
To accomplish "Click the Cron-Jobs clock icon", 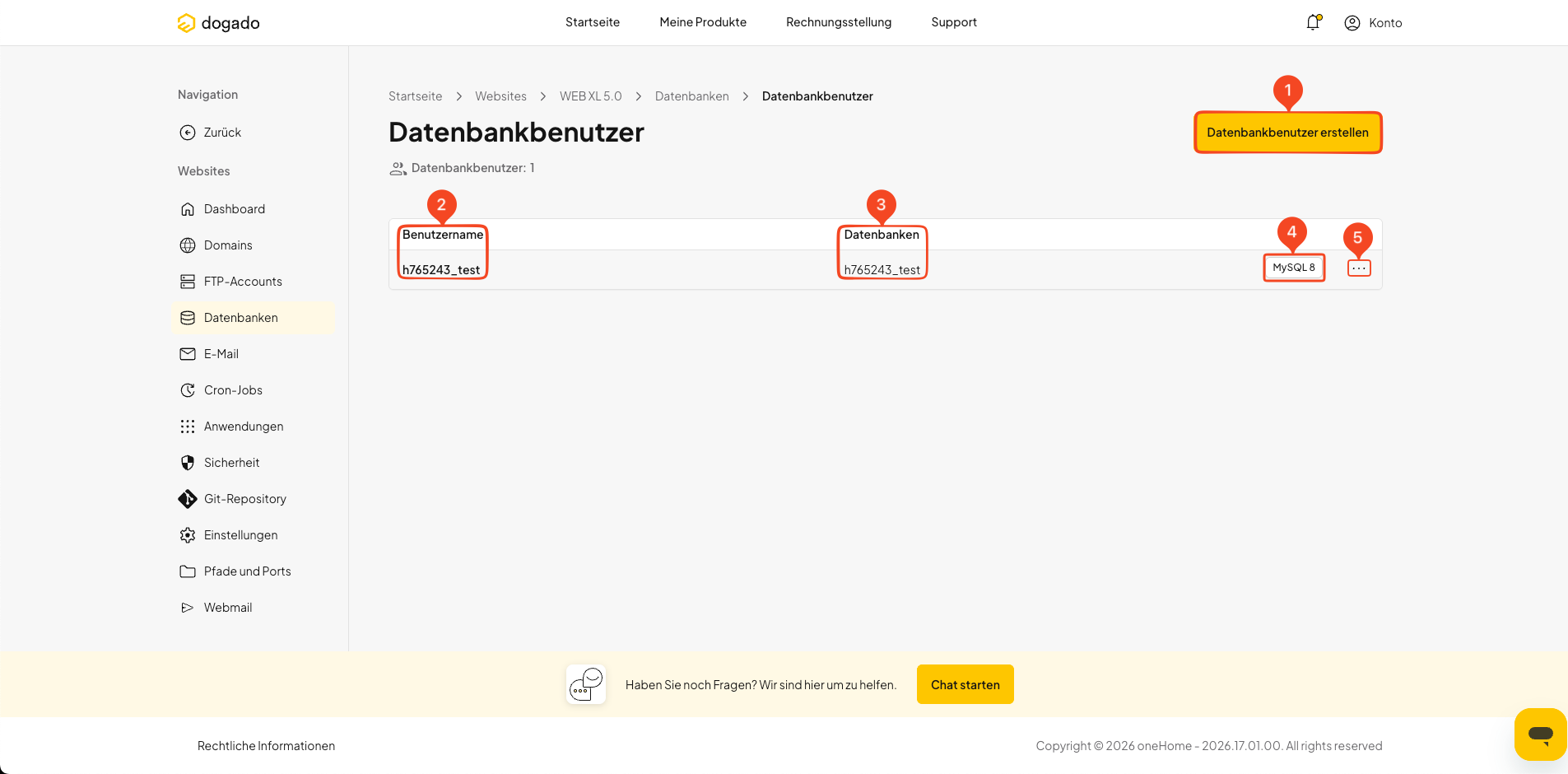I will click(x=188, y=390).
